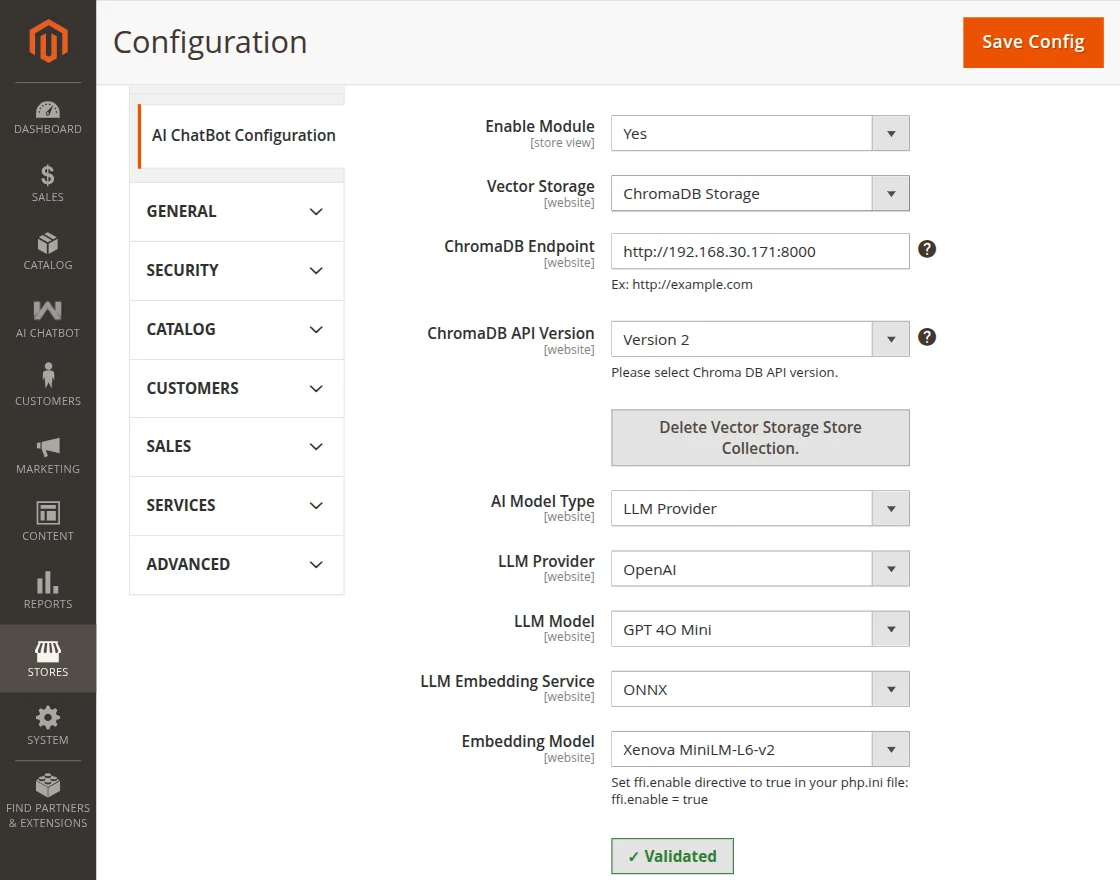Viewport: 1120px width, 880px height.
Task: Open the Marketing megaphone icon
Action: coord(48,447)
